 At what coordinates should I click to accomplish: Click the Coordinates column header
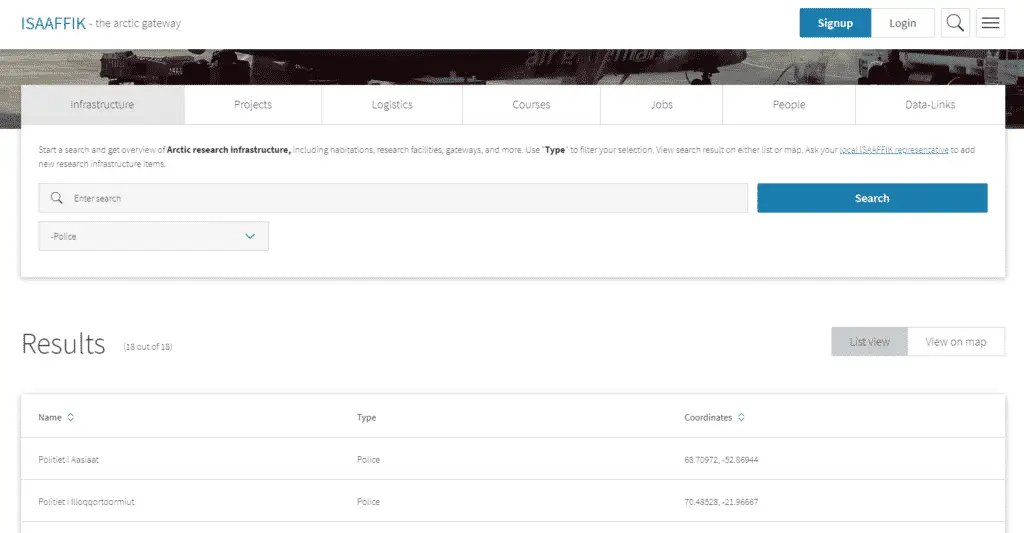click(708, 417)
